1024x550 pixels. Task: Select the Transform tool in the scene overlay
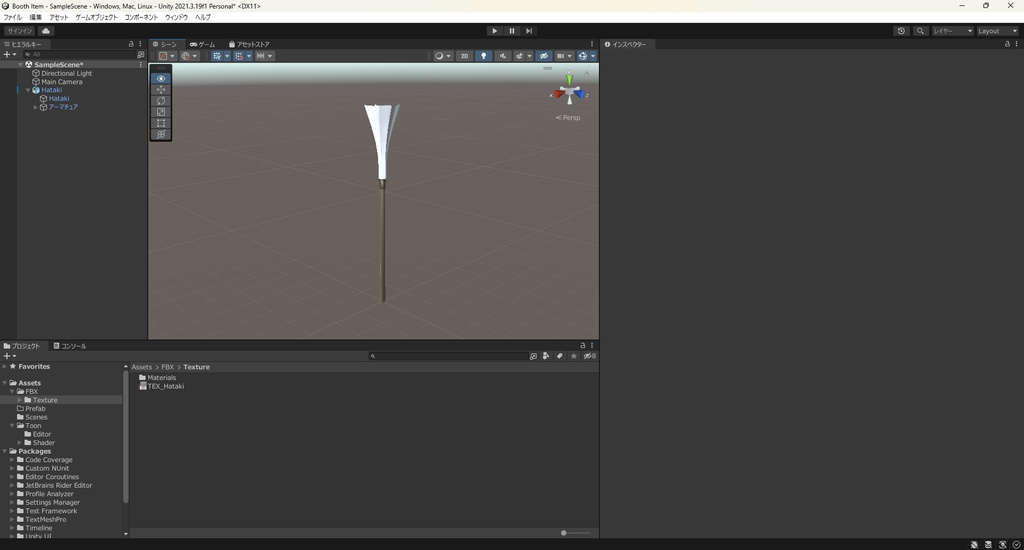tap(161, 134)
